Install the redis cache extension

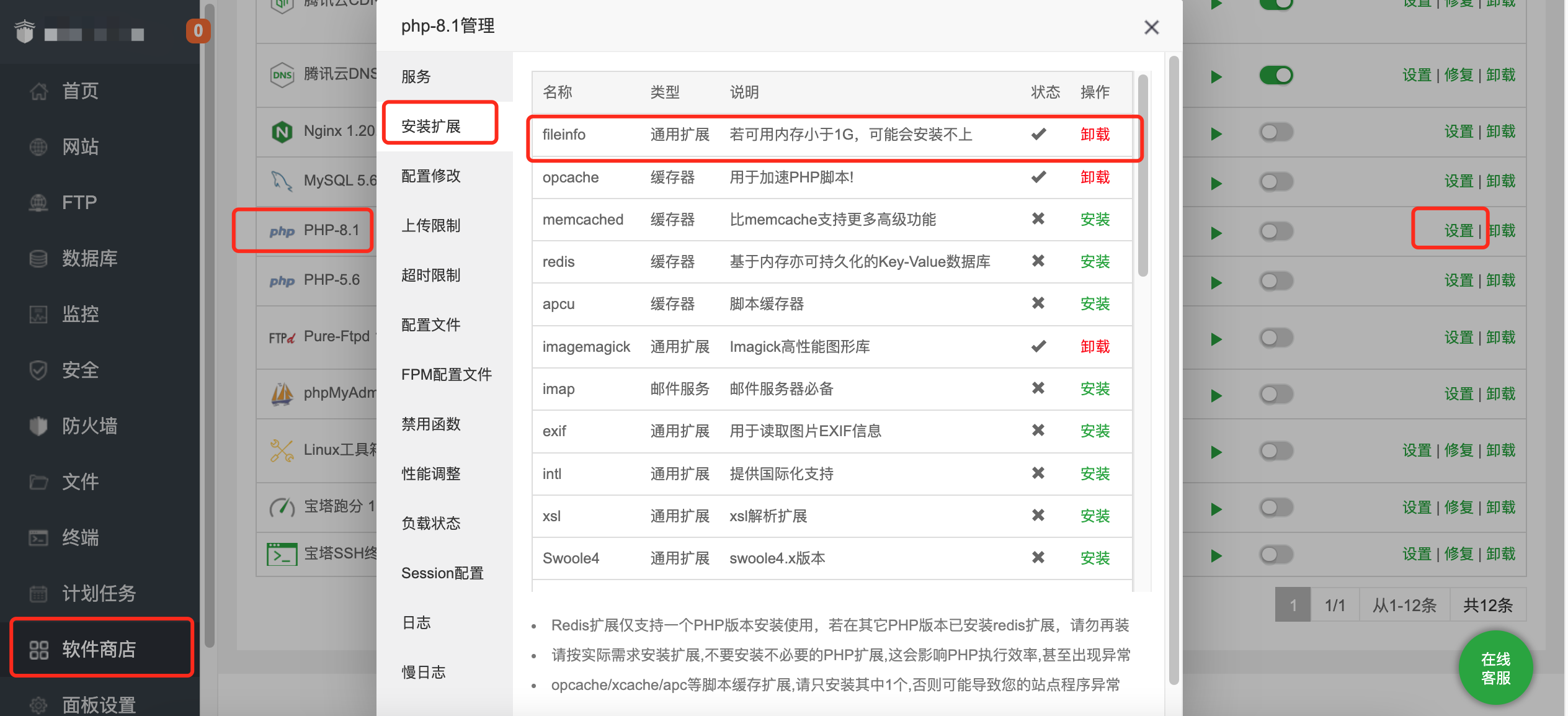(1095, 261)
